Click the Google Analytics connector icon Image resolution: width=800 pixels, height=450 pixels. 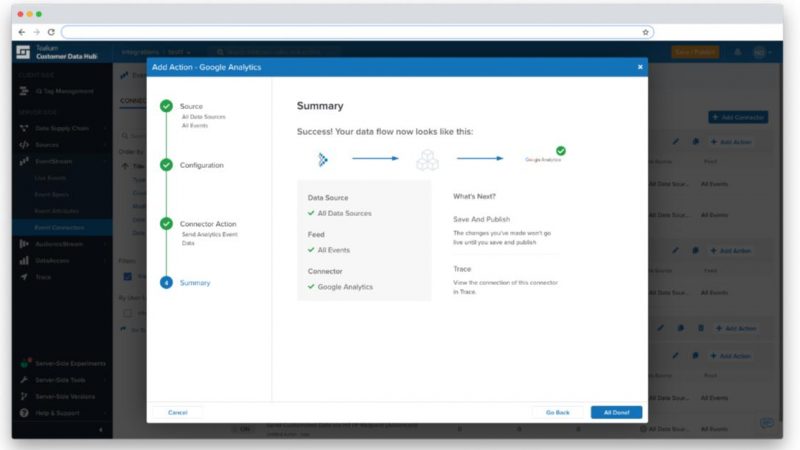tap(545, 157)
